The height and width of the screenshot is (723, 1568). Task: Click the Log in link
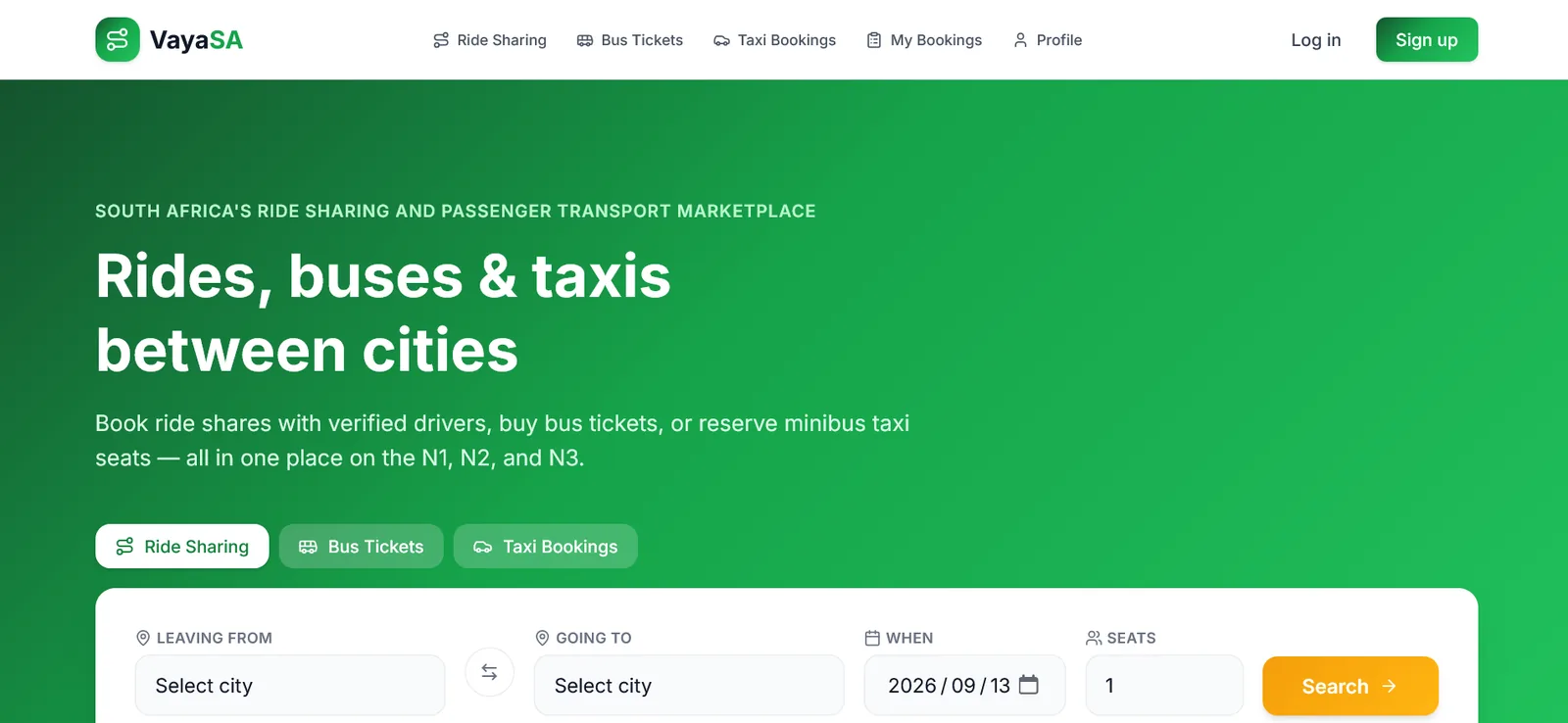[x=1316, y=40]
